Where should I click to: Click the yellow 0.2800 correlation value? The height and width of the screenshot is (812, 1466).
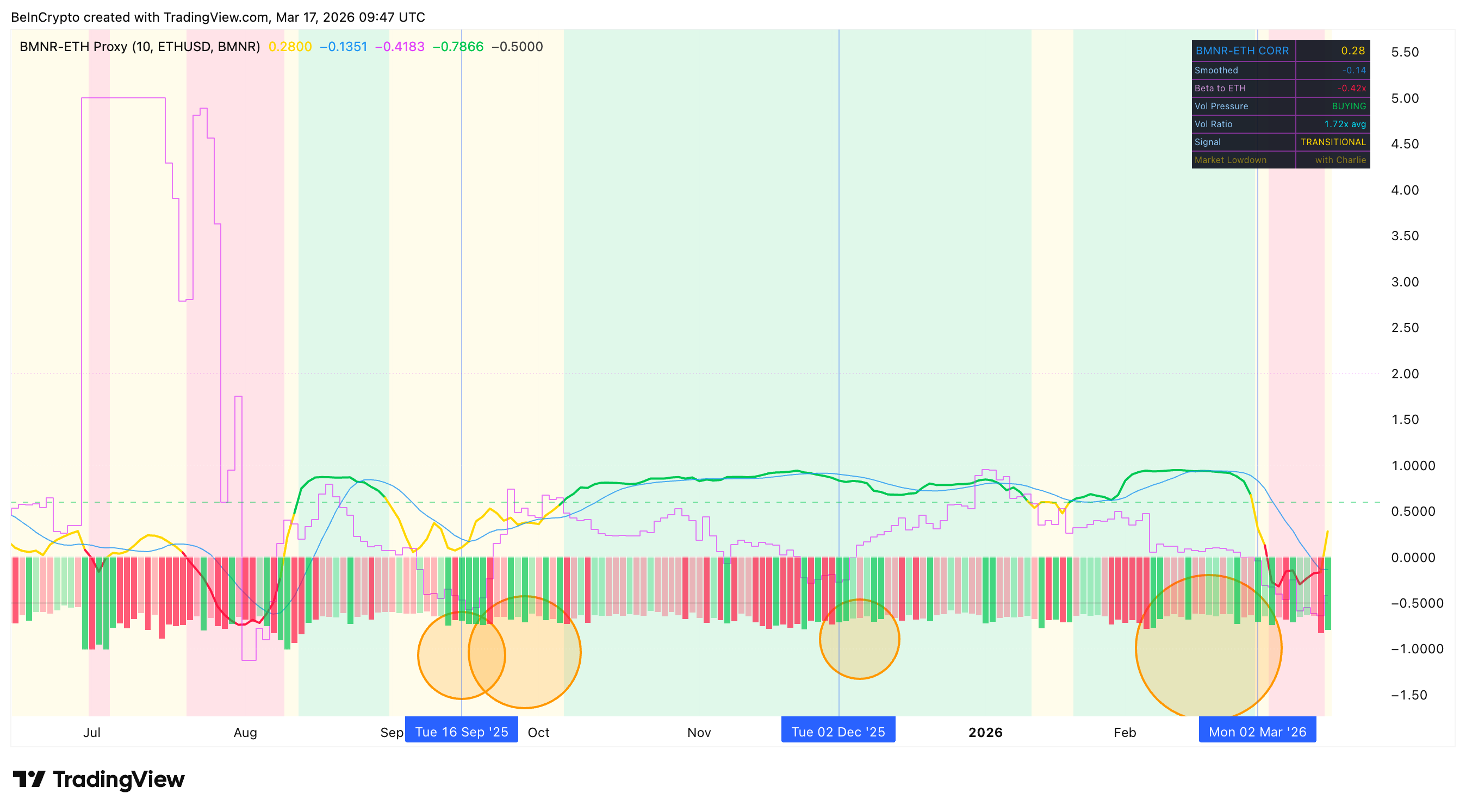[290, 48]
